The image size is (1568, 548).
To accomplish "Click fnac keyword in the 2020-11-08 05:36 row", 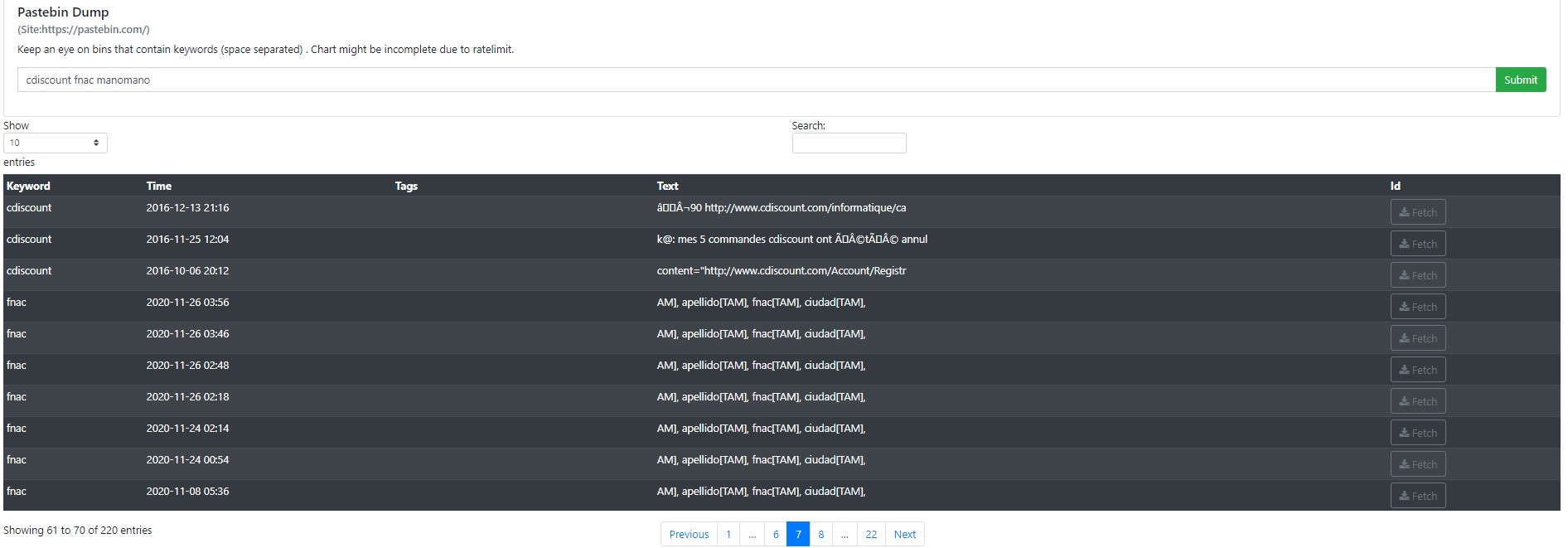I will [x=17, y=491].
